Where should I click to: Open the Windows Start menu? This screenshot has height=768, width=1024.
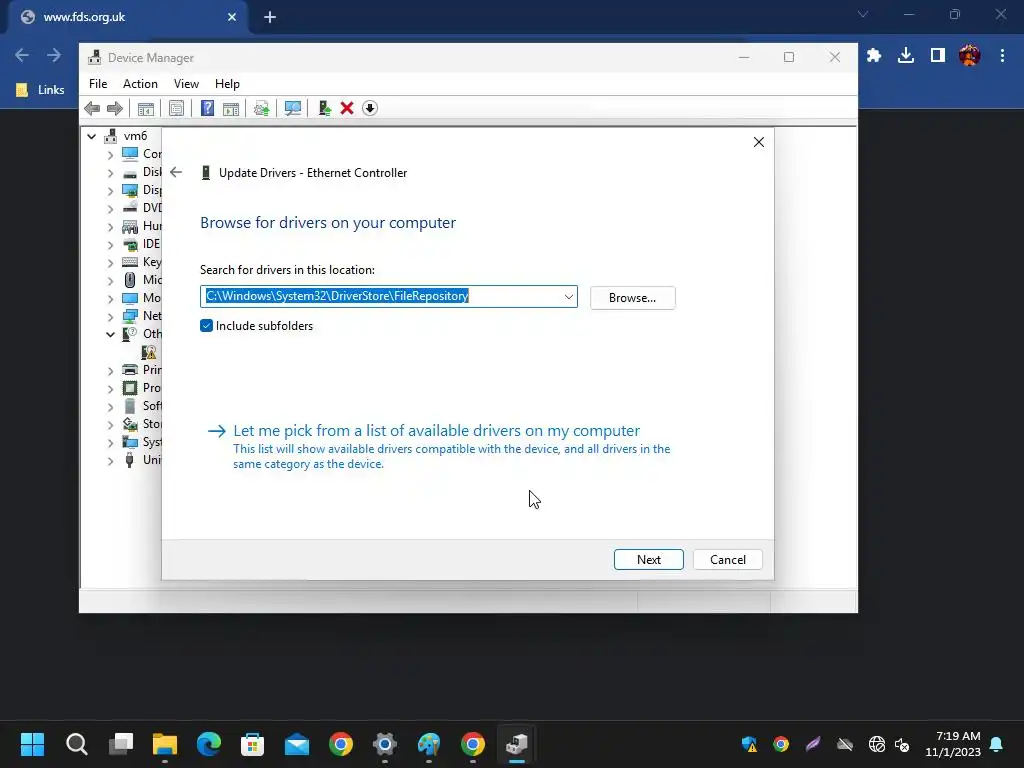click(x=32, y=744)
